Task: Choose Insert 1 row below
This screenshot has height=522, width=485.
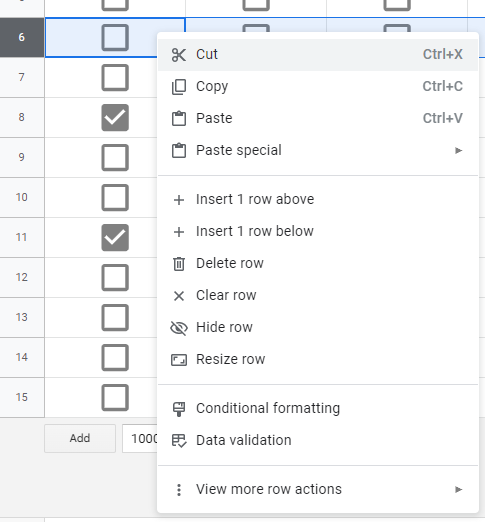Action: tap(255, 231)
